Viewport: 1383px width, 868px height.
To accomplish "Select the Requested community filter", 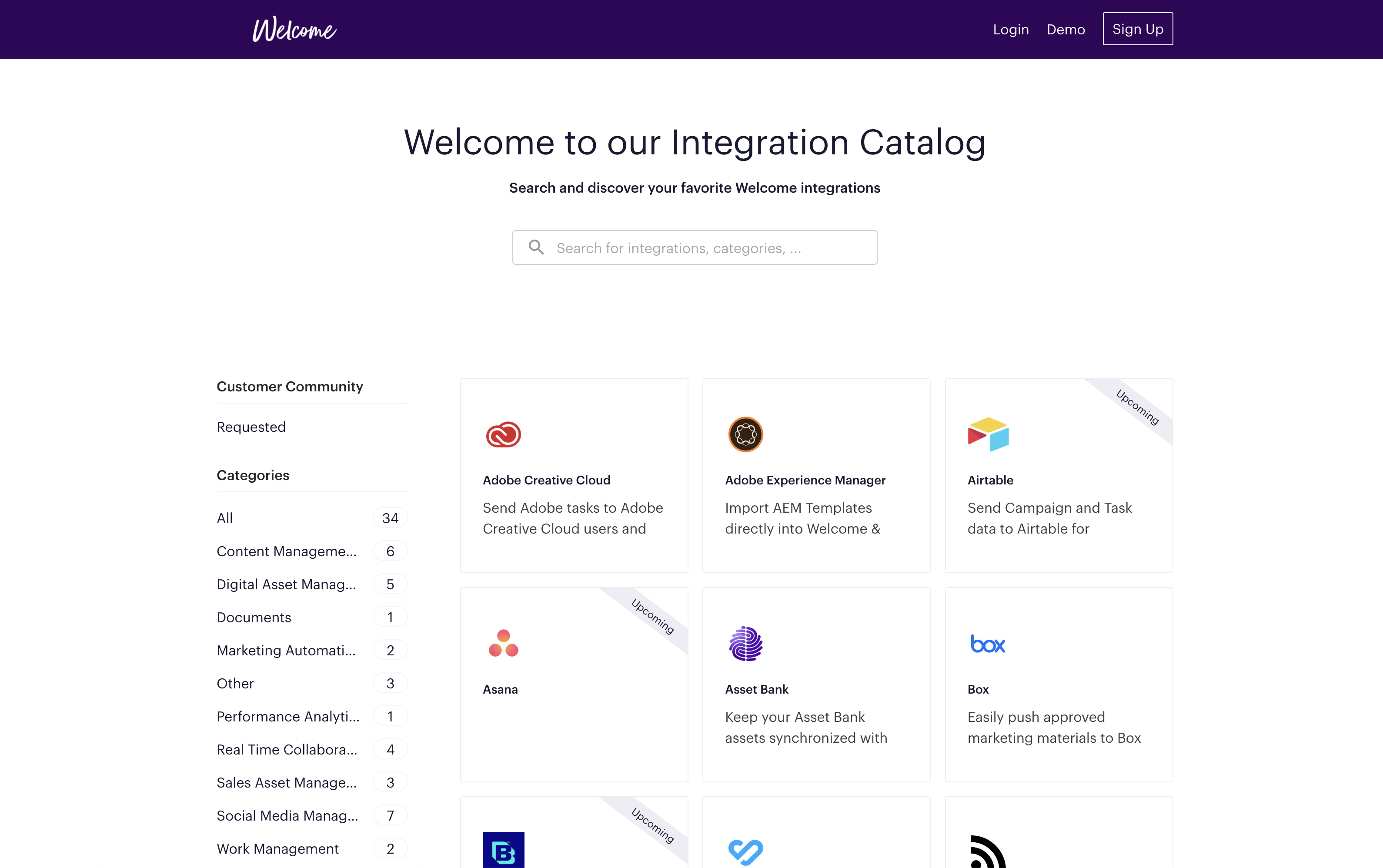I will point(251,427).
